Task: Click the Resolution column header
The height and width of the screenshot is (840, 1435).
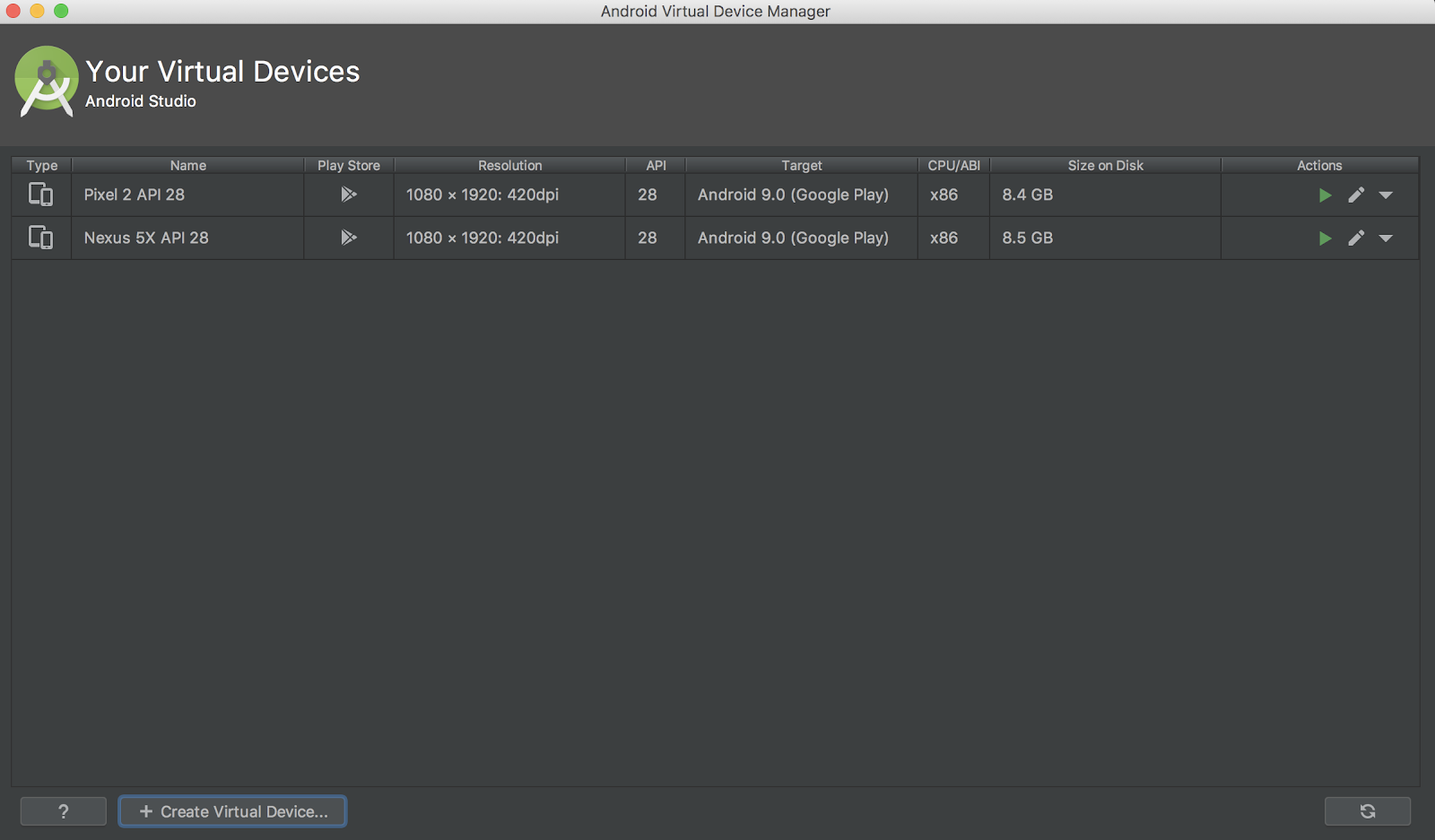Action: [x=509, y=166]
